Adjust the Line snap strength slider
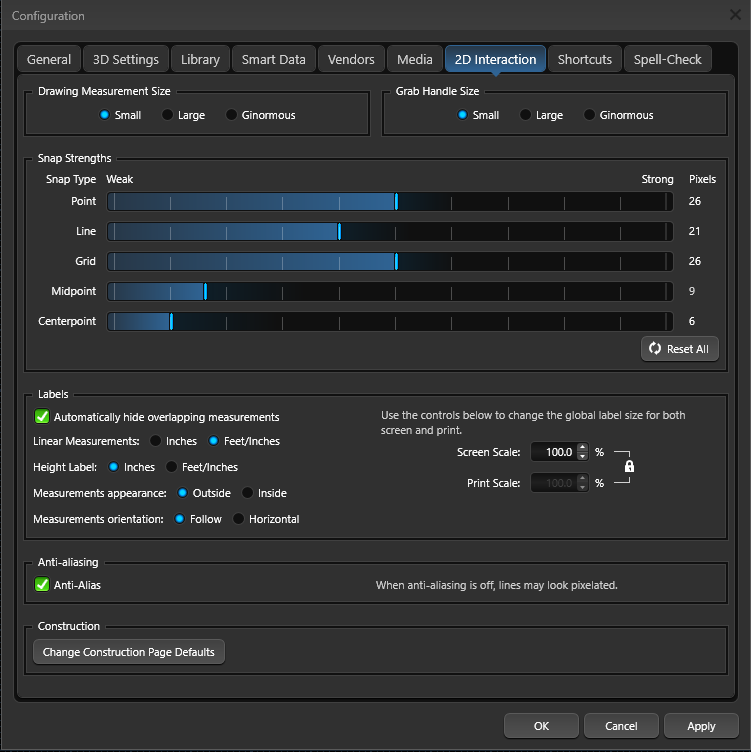 [390, 232]
